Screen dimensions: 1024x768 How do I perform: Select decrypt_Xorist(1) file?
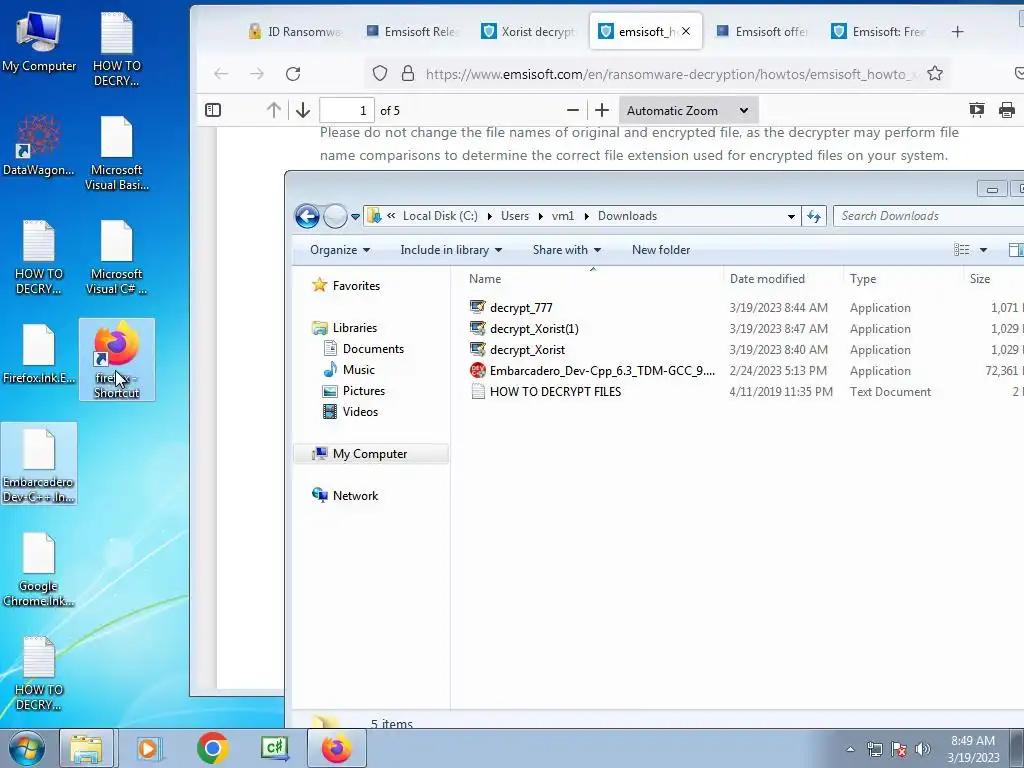[x=534, y=328]
